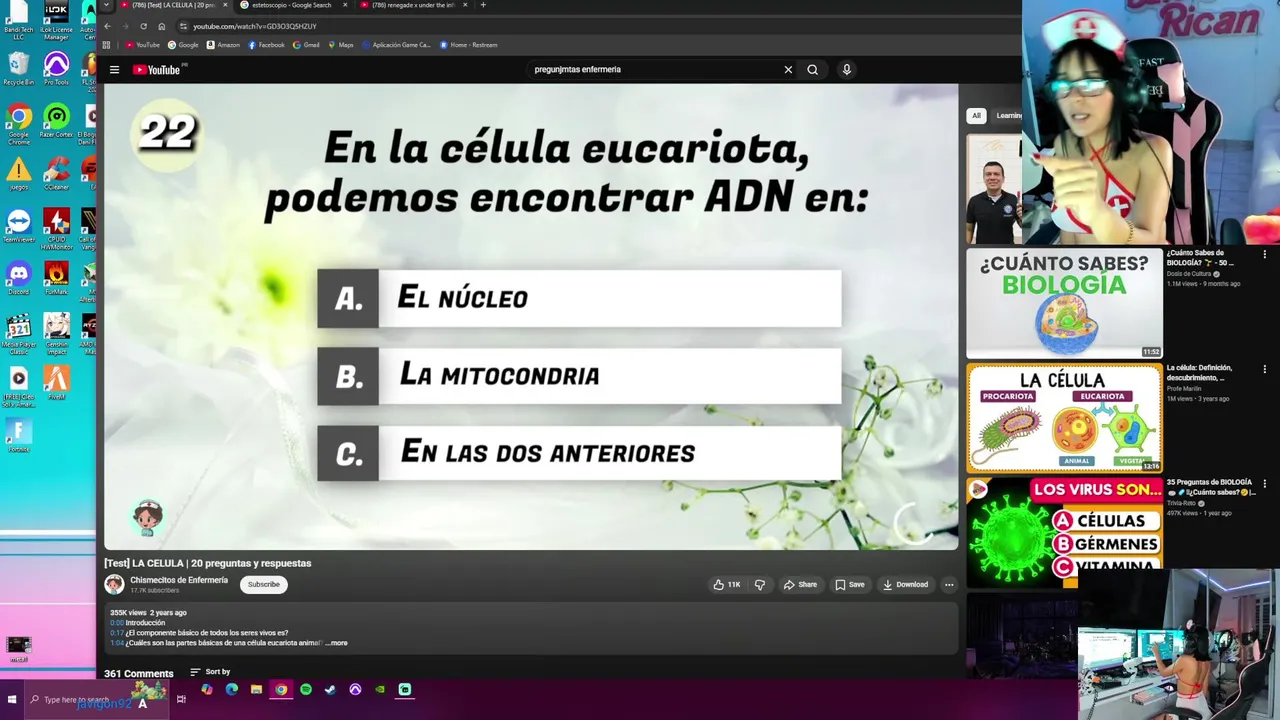
Task: Go to the YouTube home logo
Action: [157, 70]
